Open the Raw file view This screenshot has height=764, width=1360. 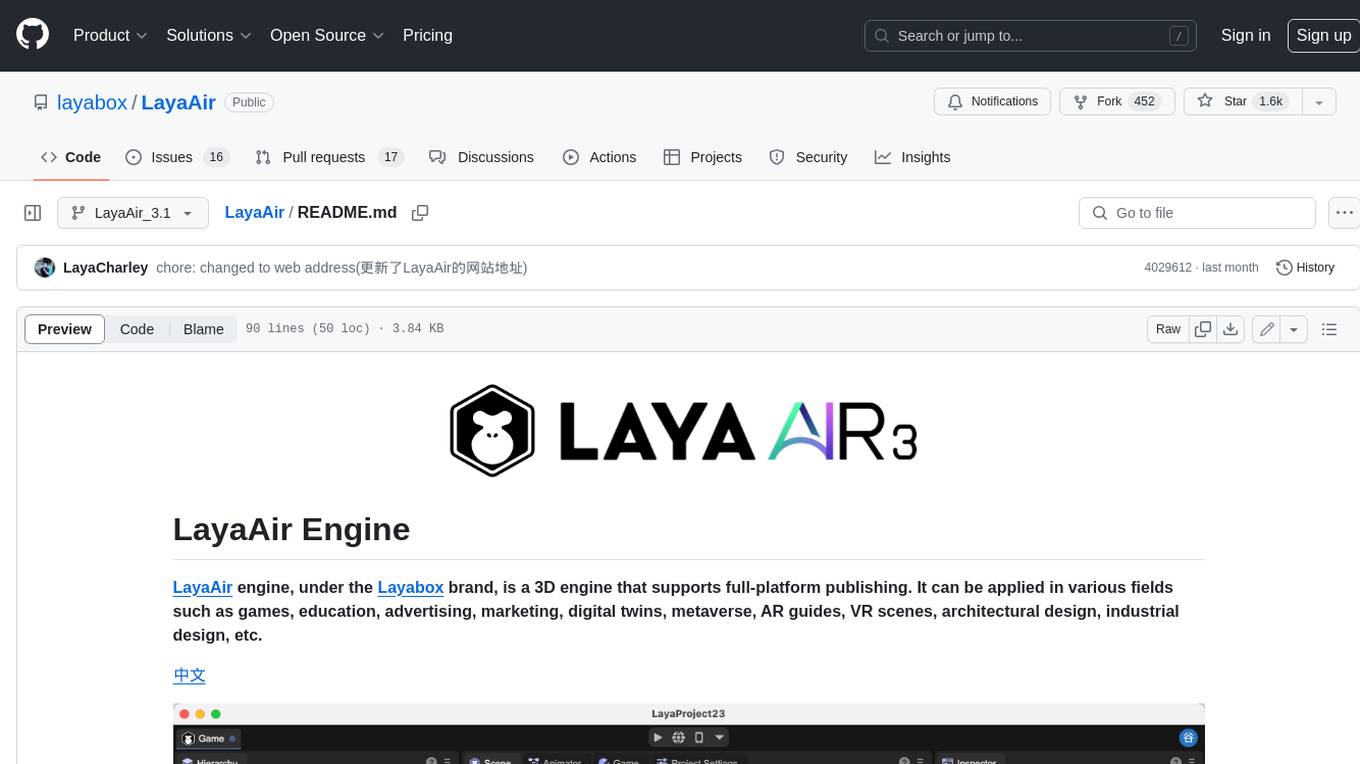[x=1168, y=329]
